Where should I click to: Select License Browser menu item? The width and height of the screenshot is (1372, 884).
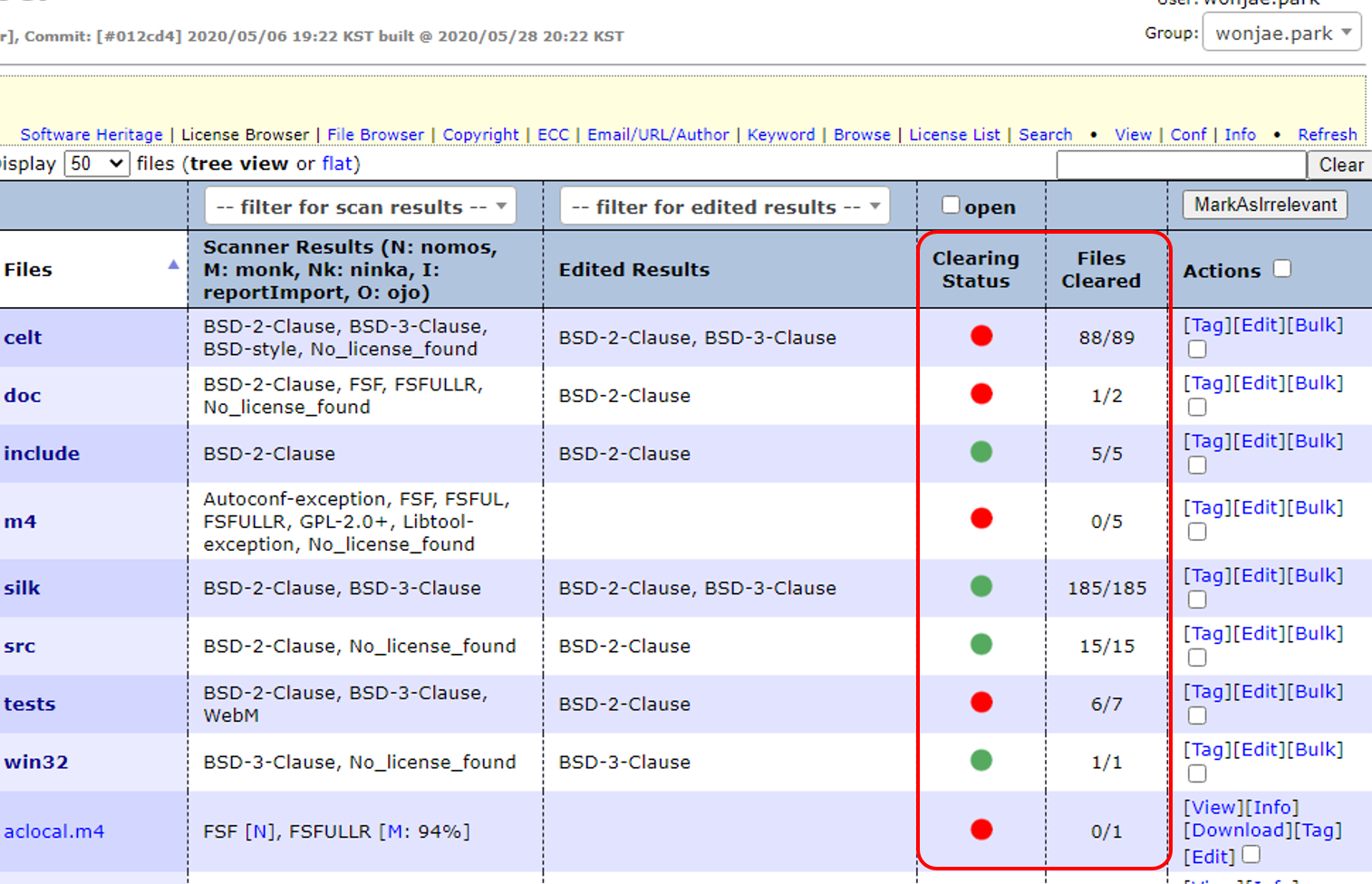point(245,134)
